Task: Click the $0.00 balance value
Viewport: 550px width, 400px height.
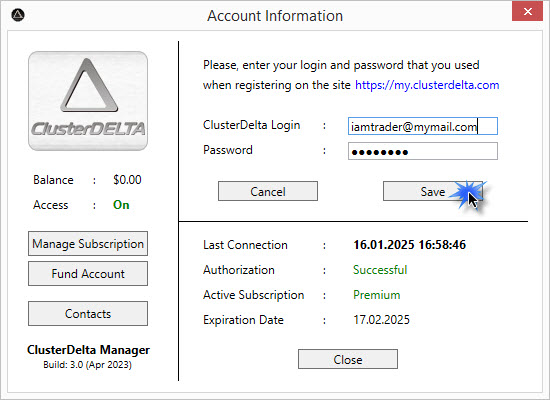Action: point(127,180)
